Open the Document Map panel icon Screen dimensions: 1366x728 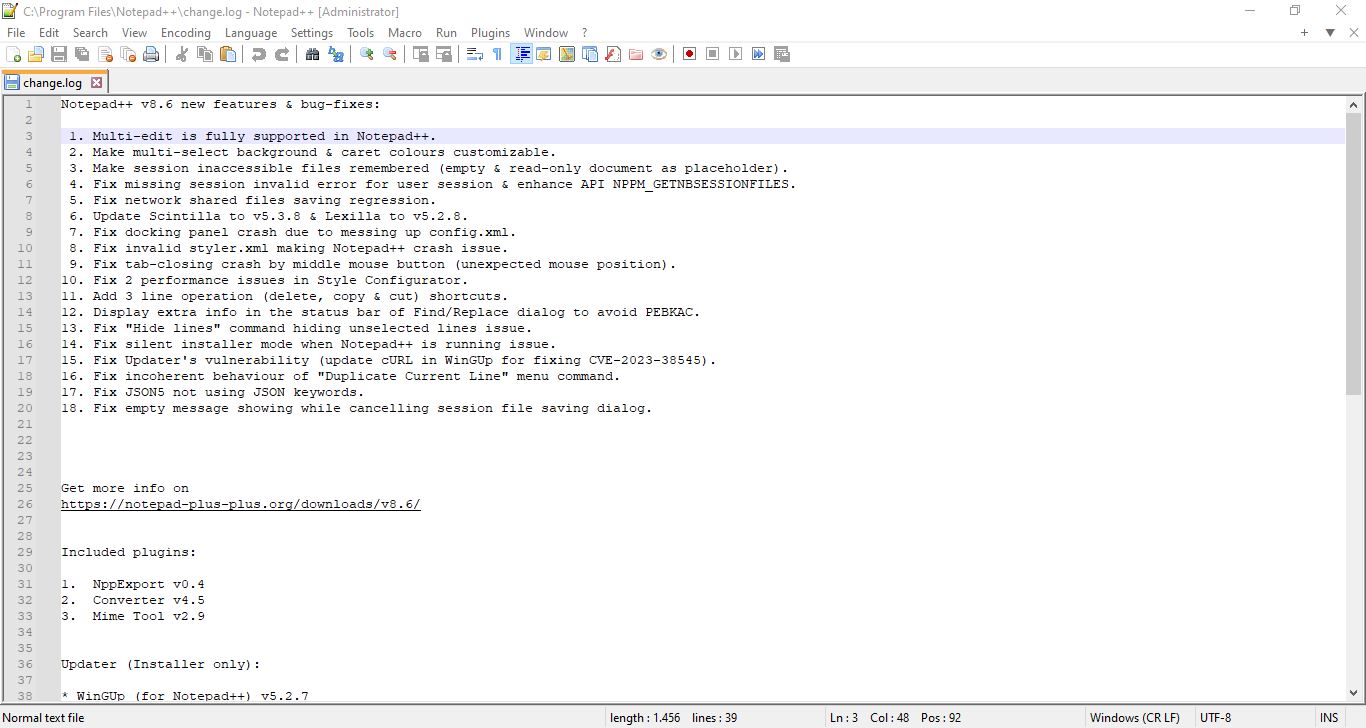click(567, 54)
